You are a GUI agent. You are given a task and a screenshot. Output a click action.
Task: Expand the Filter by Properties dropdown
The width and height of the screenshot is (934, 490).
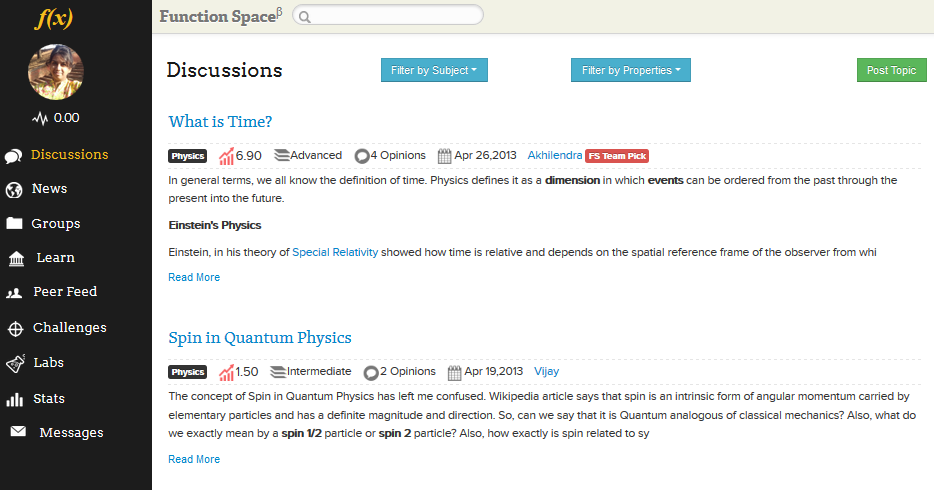pyautogui.click(x=631, y=70)
